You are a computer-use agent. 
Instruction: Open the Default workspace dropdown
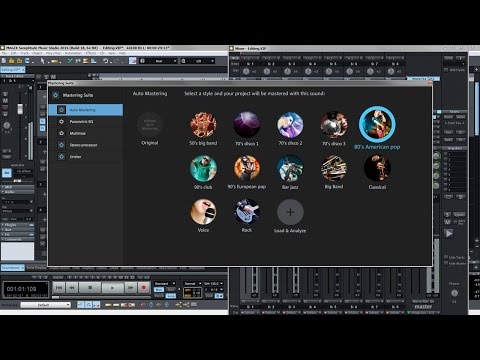click(x=46, y=305)
